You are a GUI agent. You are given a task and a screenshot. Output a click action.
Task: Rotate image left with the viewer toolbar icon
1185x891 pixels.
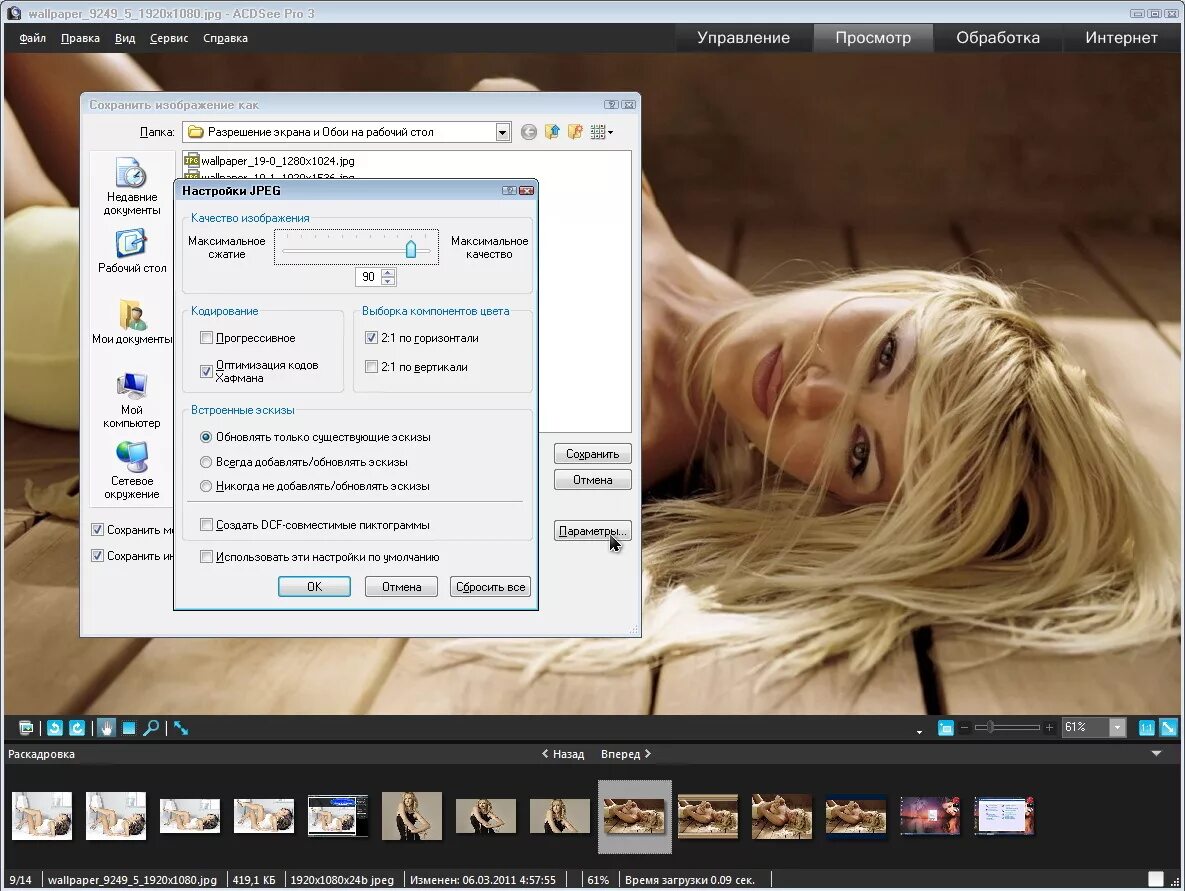[54, 728]
